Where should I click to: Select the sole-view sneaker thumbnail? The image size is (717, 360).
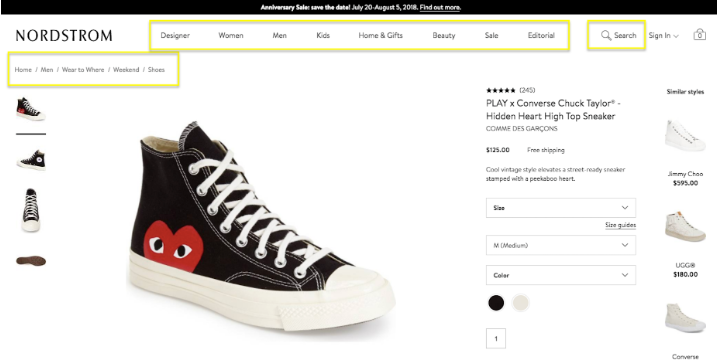(31, 261)
